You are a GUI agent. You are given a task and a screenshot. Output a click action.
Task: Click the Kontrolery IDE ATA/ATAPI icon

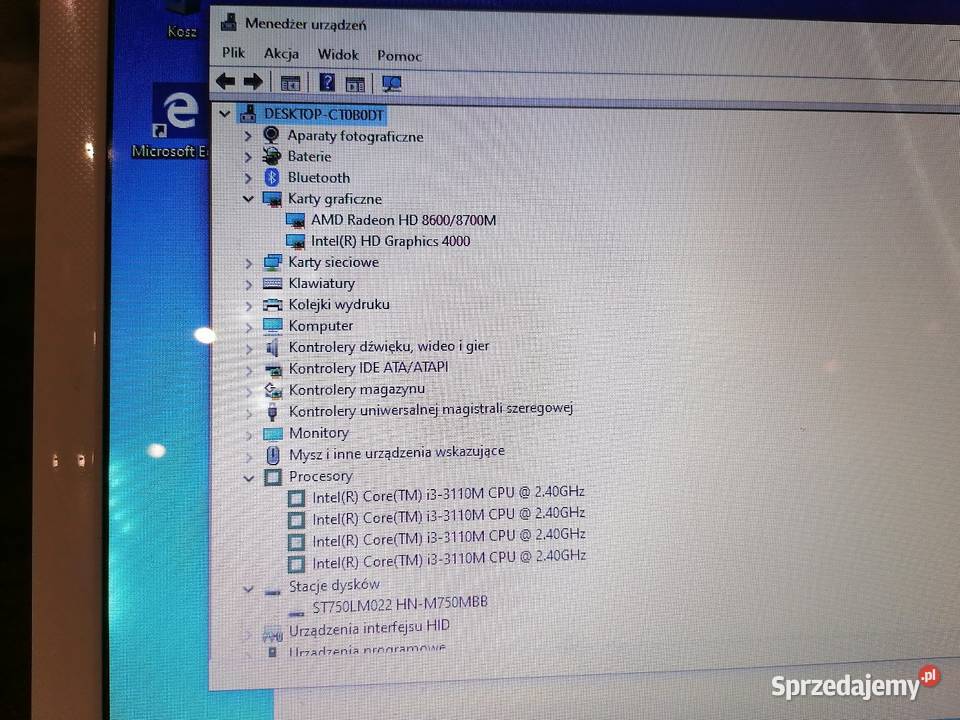coord(272,369)
